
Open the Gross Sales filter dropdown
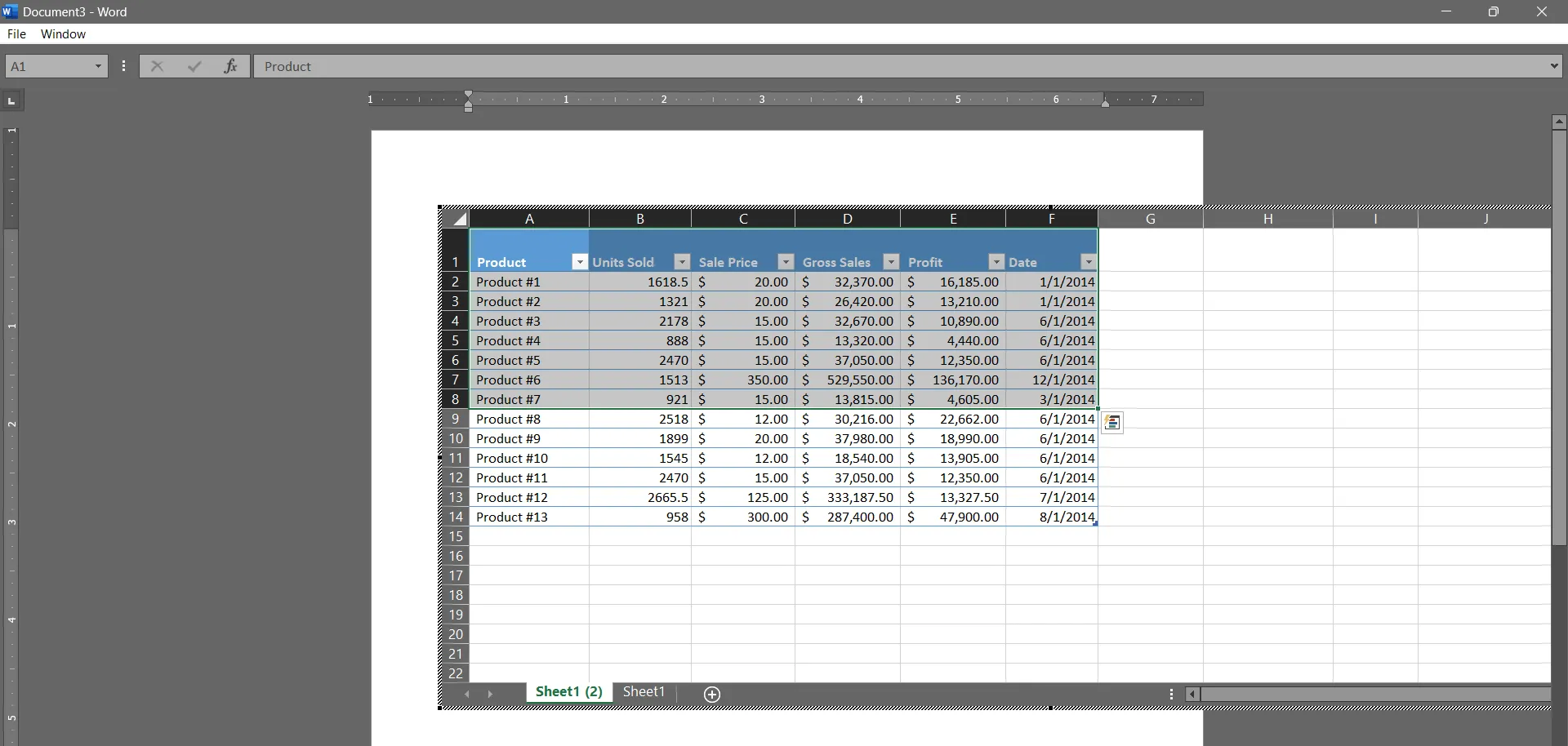coord(890,262)
